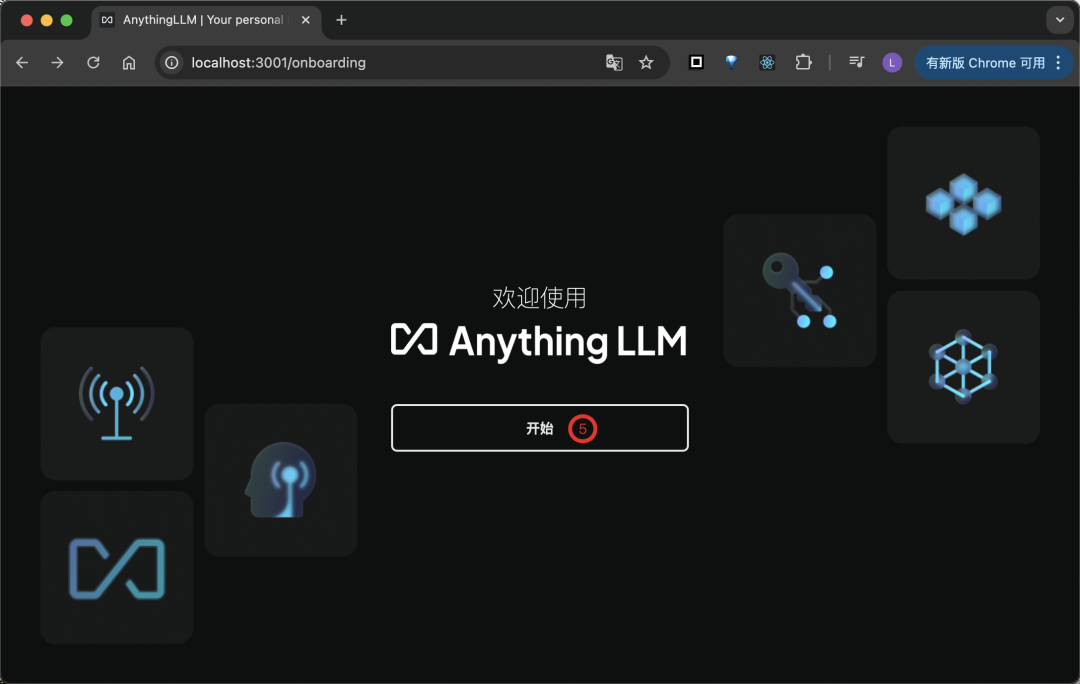
Task: Click the hexagon network cube tile
Action: point(964,366)
